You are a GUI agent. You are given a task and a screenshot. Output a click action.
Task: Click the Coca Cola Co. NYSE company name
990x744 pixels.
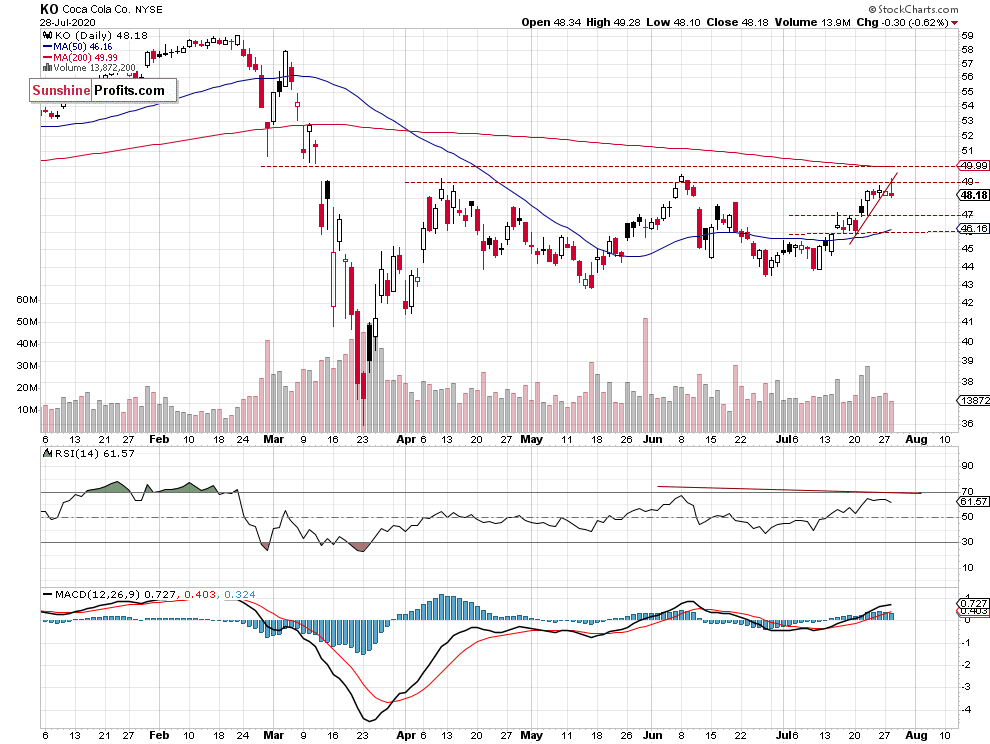click(112, 9)
